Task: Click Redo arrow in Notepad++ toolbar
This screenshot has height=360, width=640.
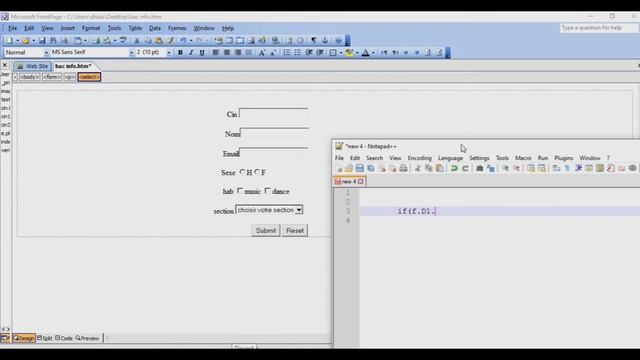Action: [465, 168]
